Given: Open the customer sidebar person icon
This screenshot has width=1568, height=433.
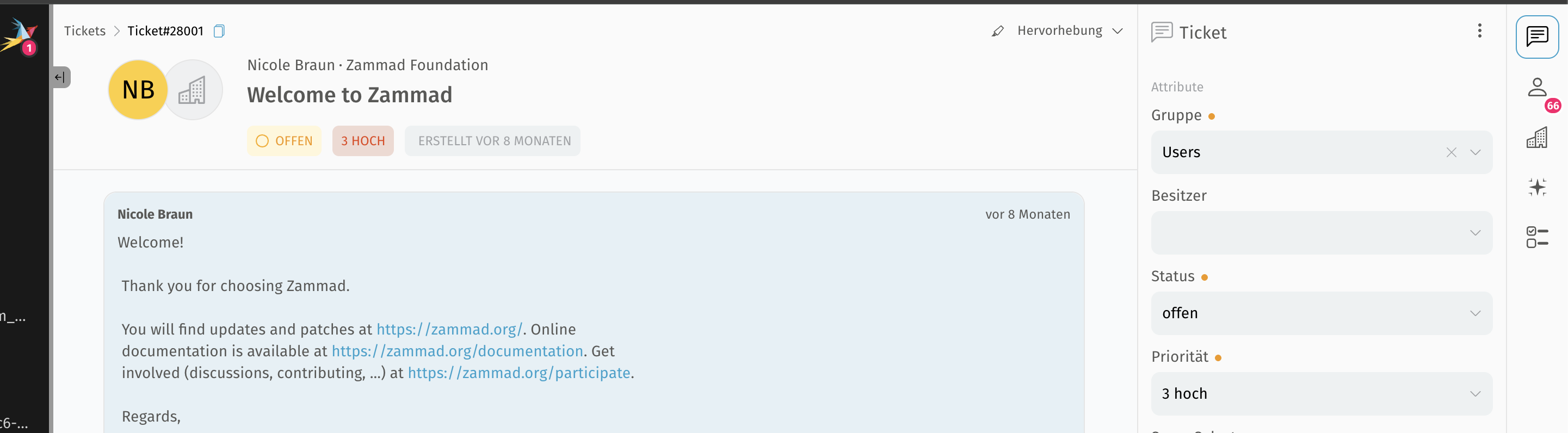Looking at the screenshot, I should pos(1536,88).
